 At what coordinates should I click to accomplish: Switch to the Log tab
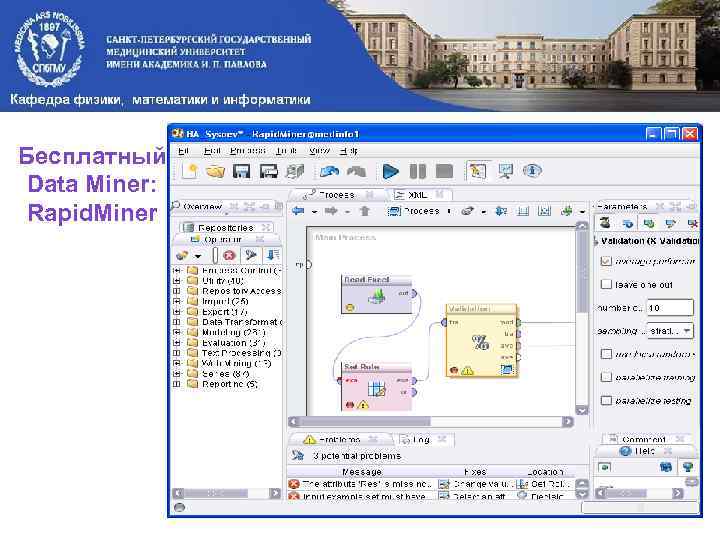[421, 439]
